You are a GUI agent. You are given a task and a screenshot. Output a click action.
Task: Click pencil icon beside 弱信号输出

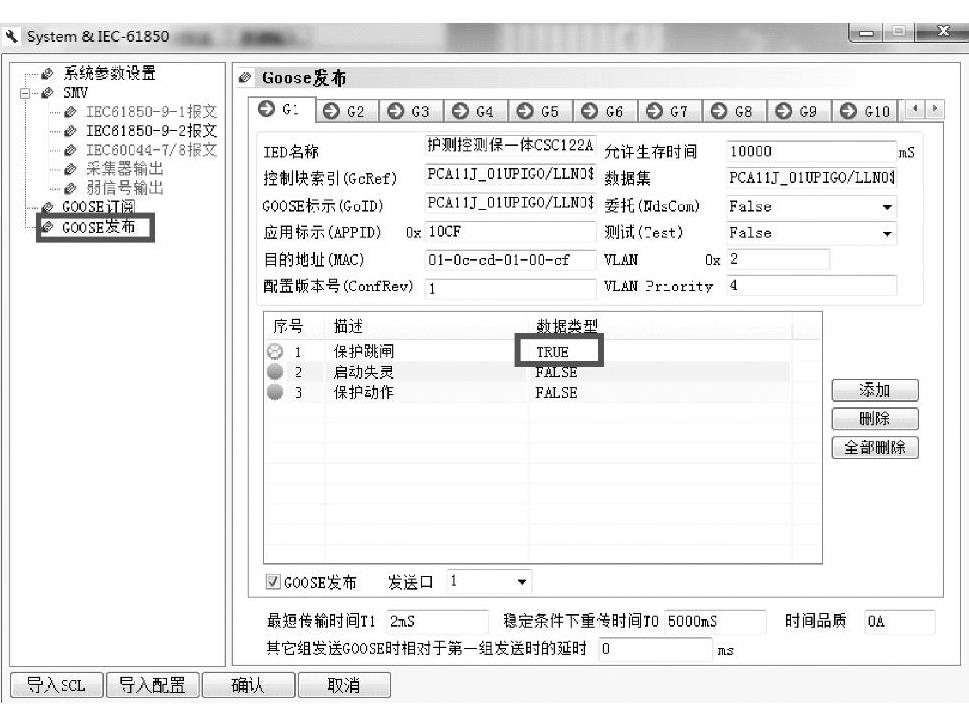pyautogui.click(x=70, y=189)
